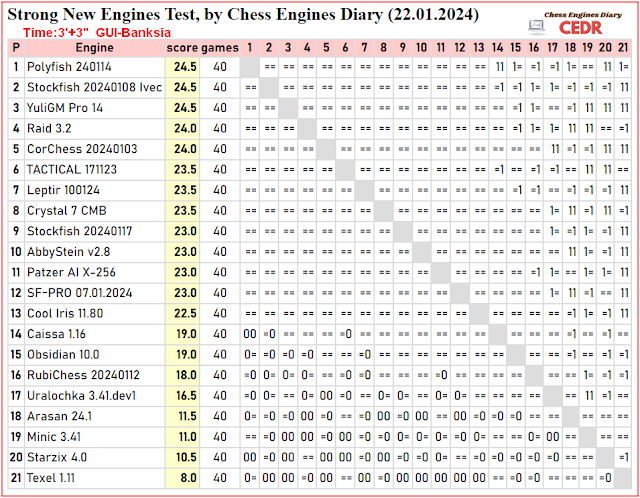Select the engine name 'TACTICAL 171123'

72,169
